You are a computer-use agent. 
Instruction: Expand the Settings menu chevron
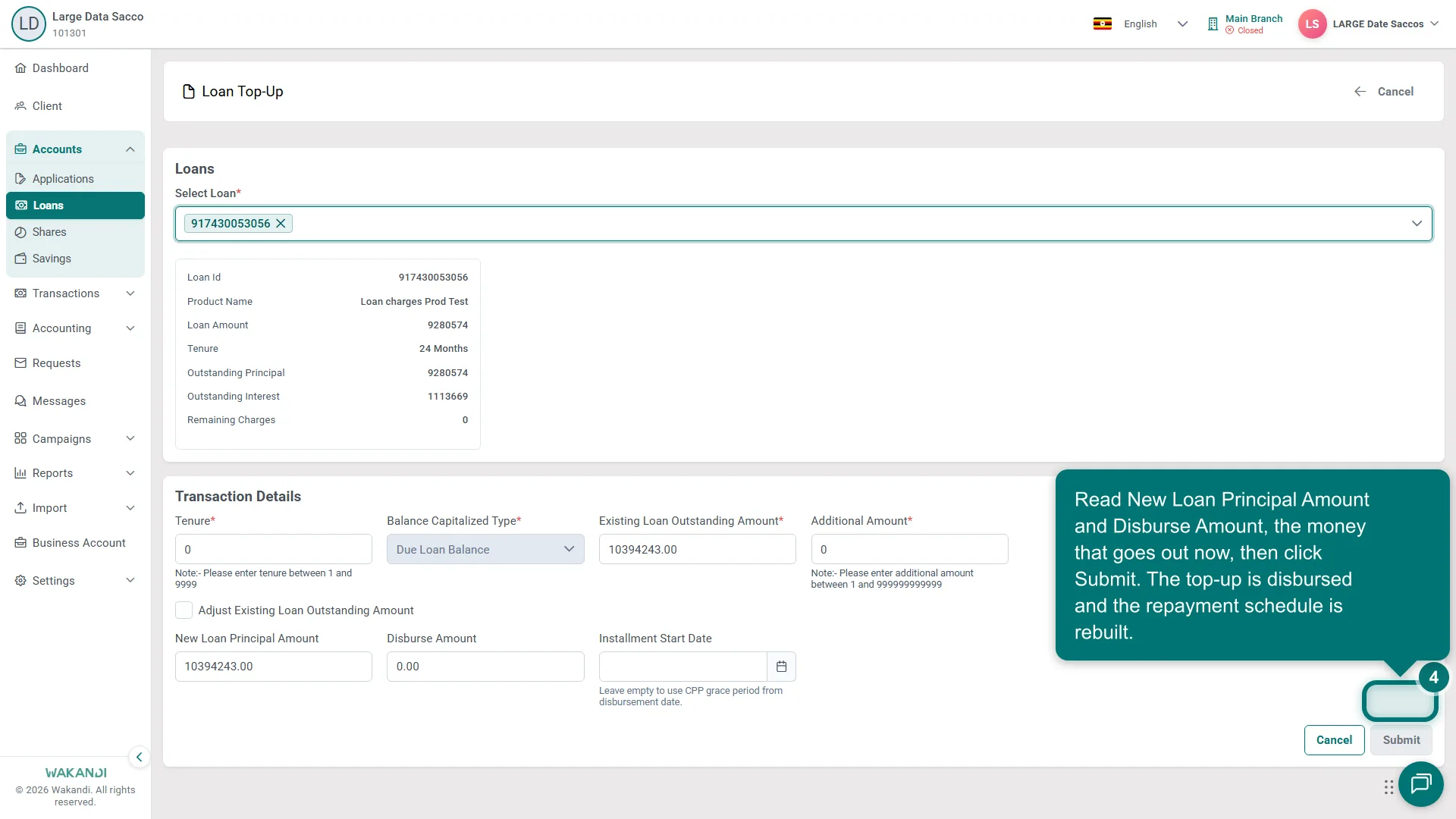coord(130,581)
